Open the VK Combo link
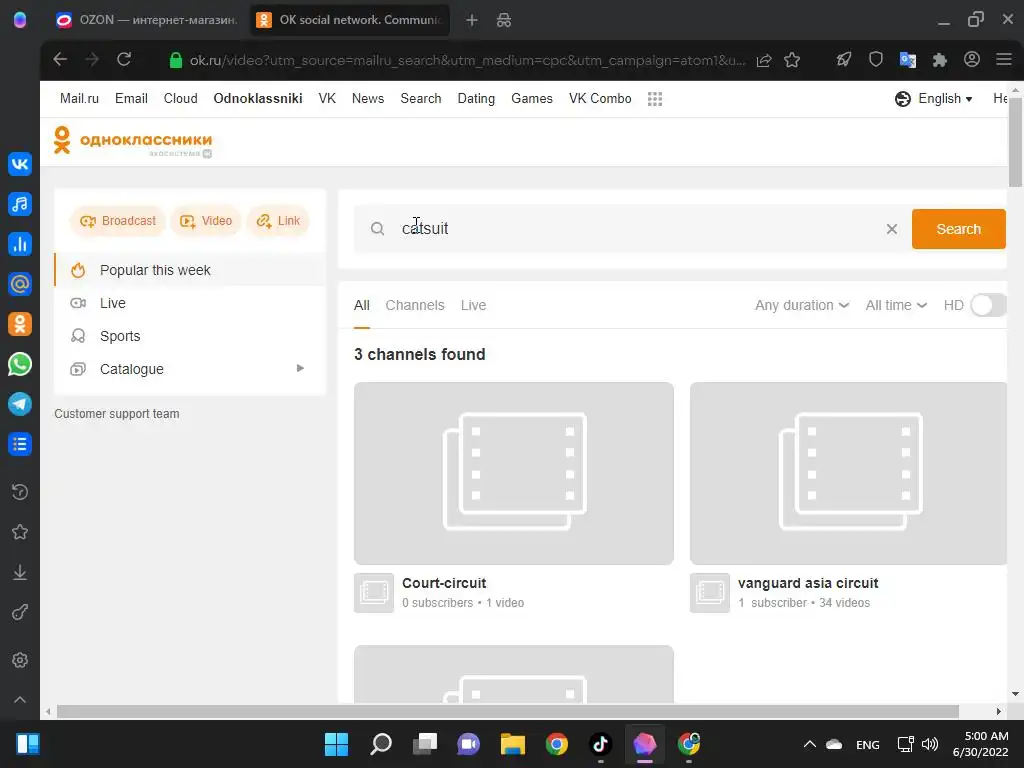This screenshot has height=768, width=1024. click(600, 99)
